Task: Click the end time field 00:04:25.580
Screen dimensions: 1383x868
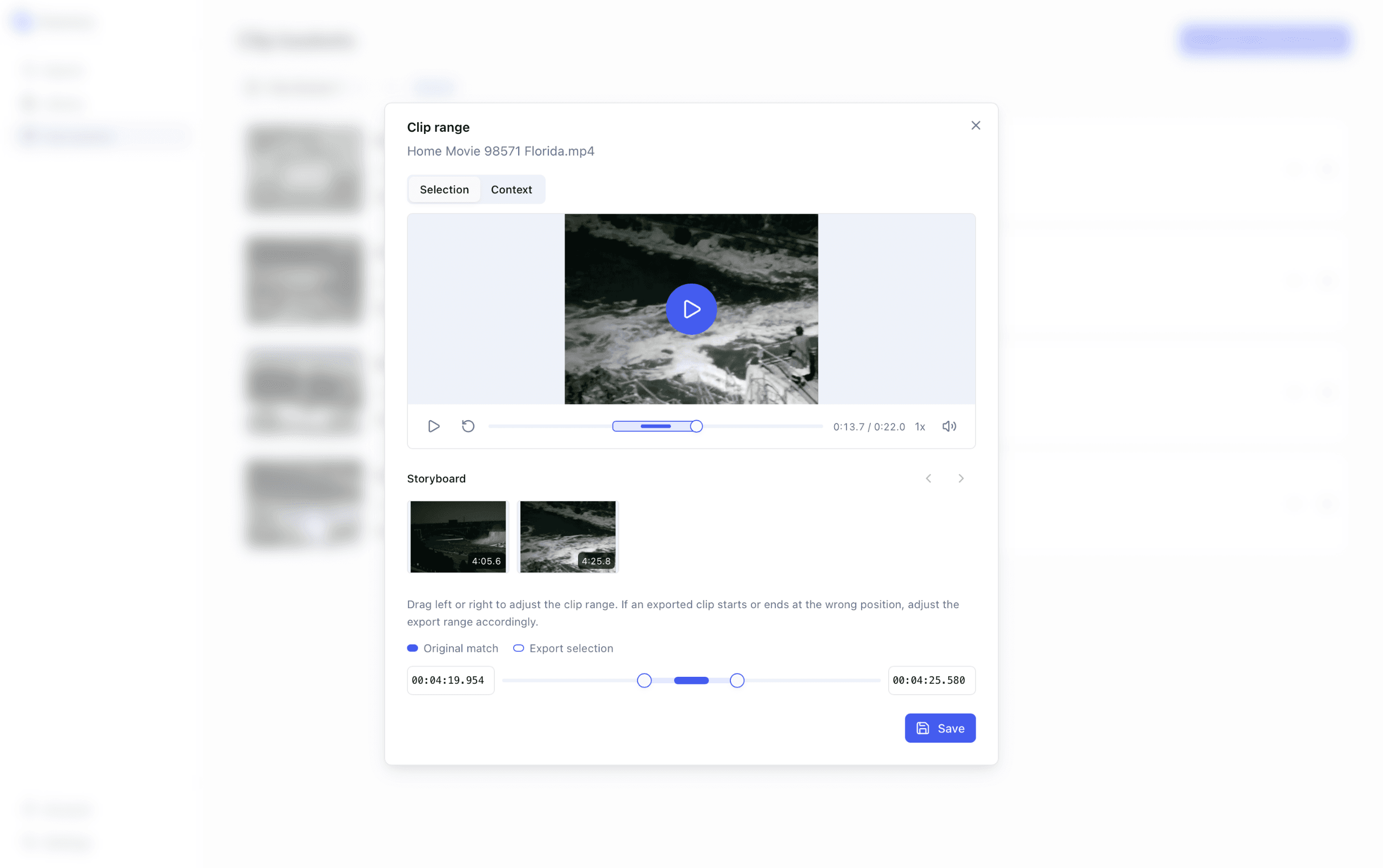Action: (931, 680)
